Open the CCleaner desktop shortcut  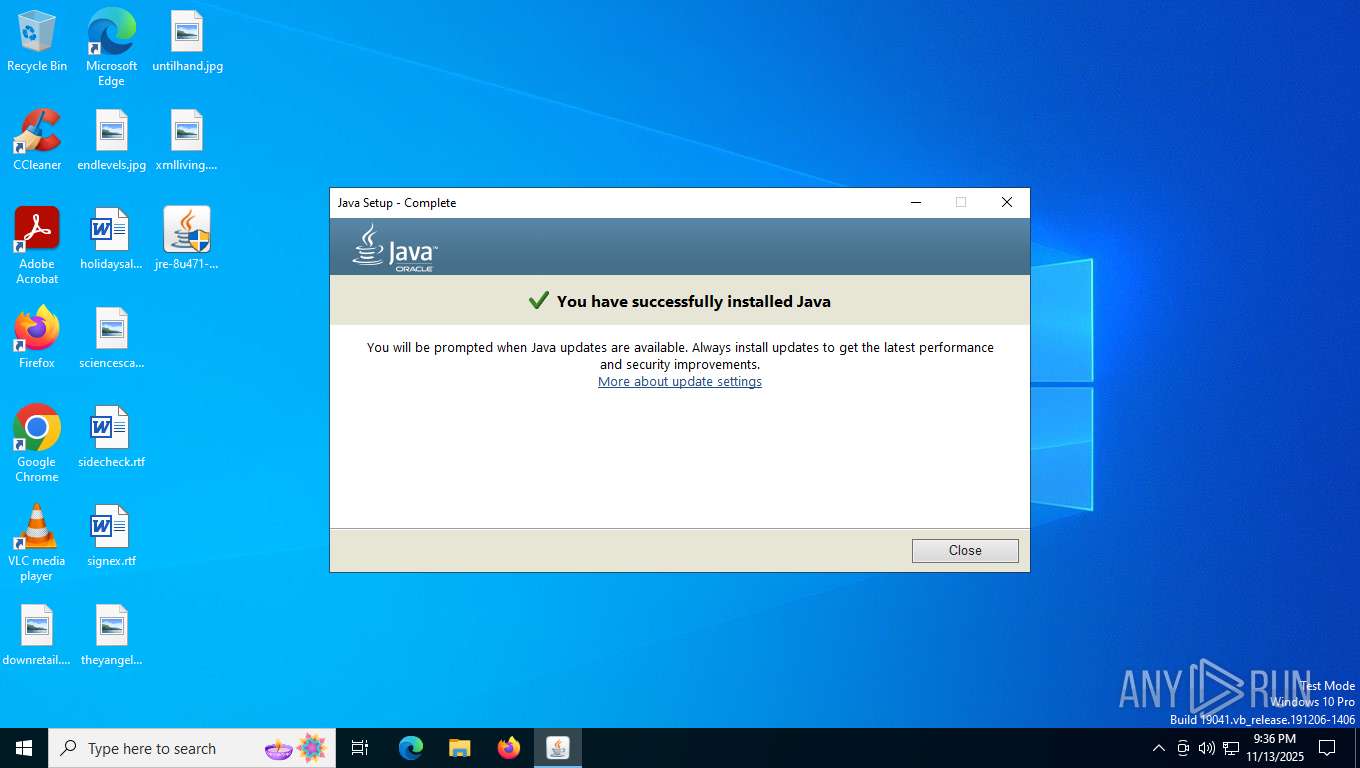pos(37,140)
